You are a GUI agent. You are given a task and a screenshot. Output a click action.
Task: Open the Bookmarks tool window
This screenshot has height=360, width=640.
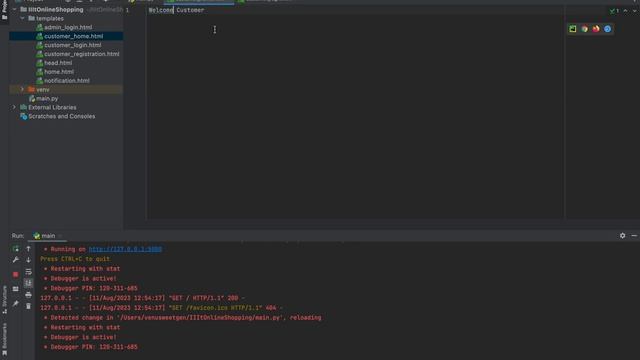tap(4, 338)
